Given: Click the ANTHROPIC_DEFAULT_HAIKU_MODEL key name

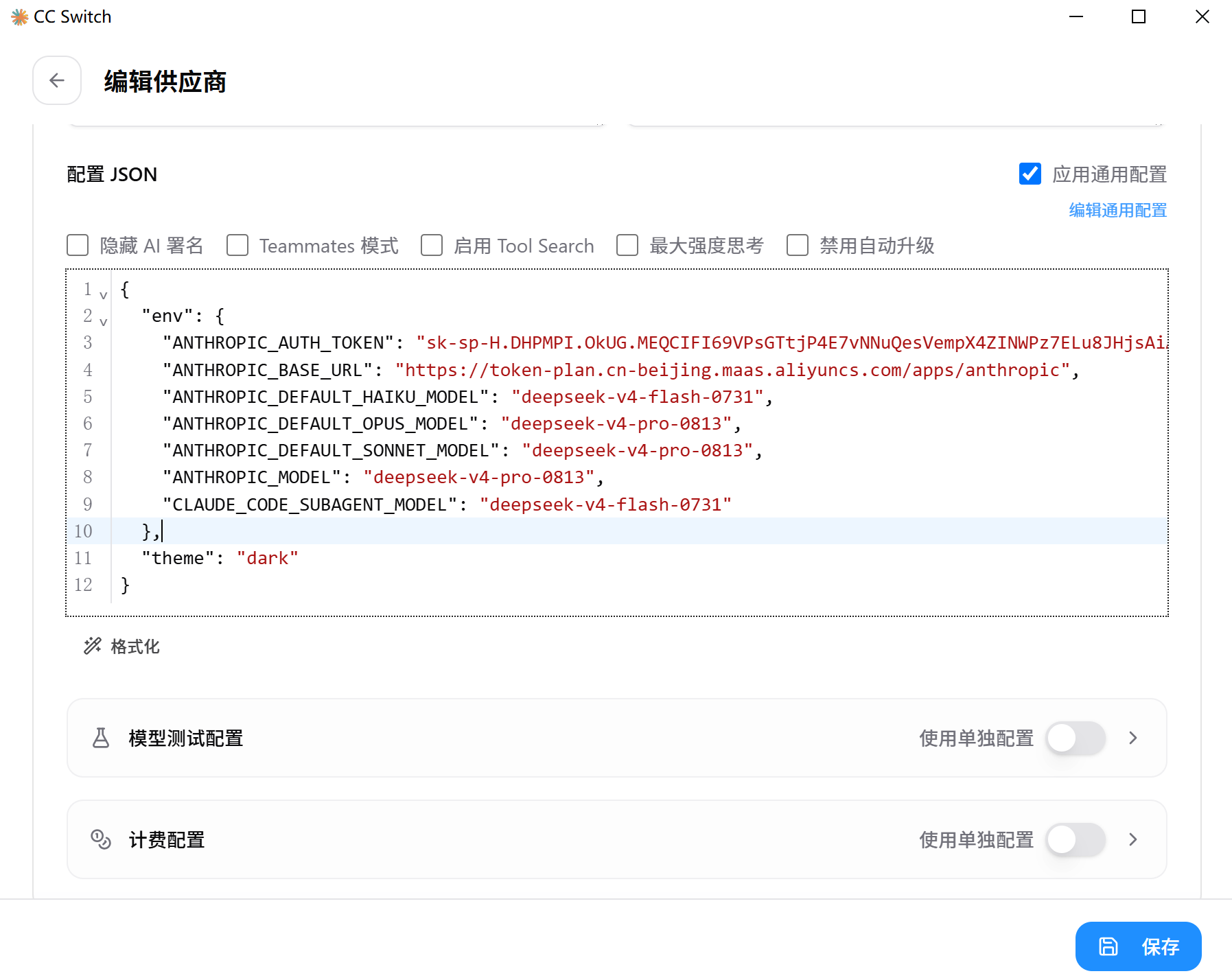Looking at the screenshot, I should (x=326, y=397).
